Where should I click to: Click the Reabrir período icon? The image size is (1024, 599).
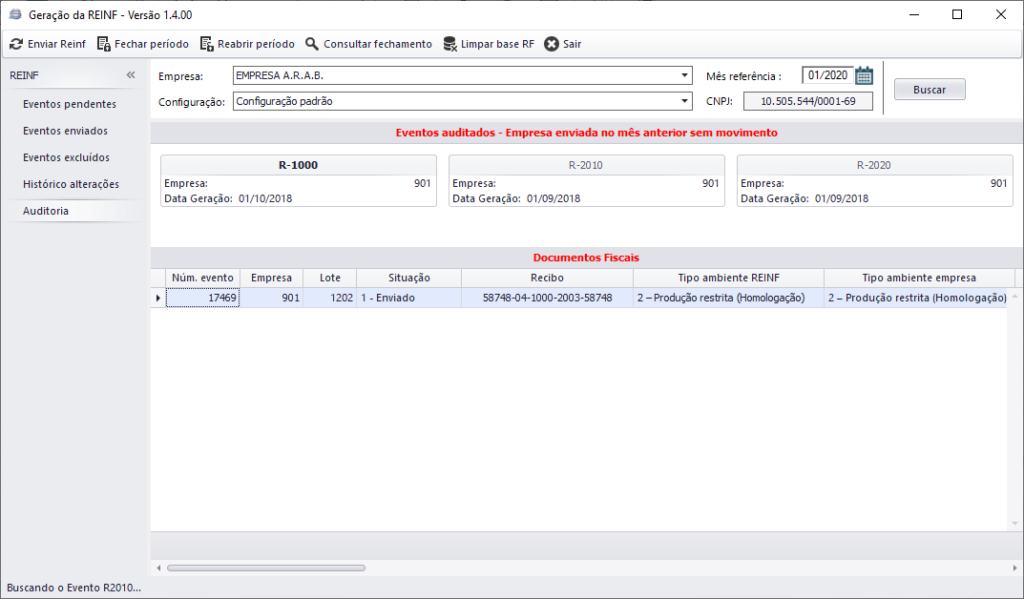[x=207, y=44]
